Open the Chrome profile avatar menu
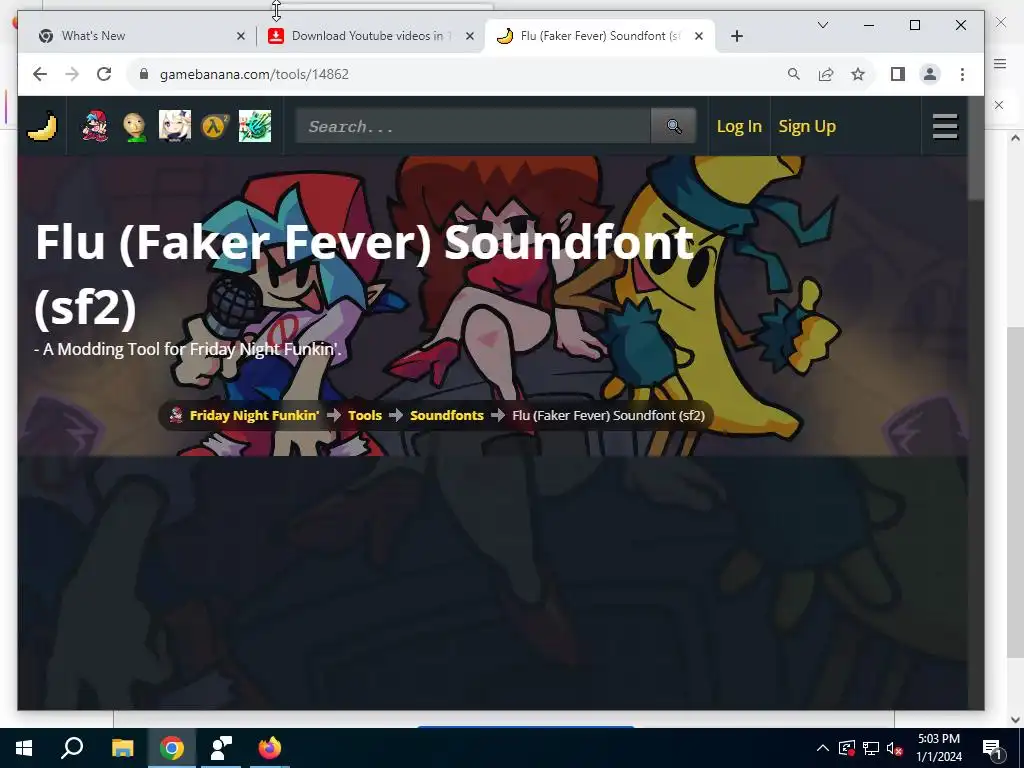Viewport: 1024px width, 768px height. (x=930, y=74)
